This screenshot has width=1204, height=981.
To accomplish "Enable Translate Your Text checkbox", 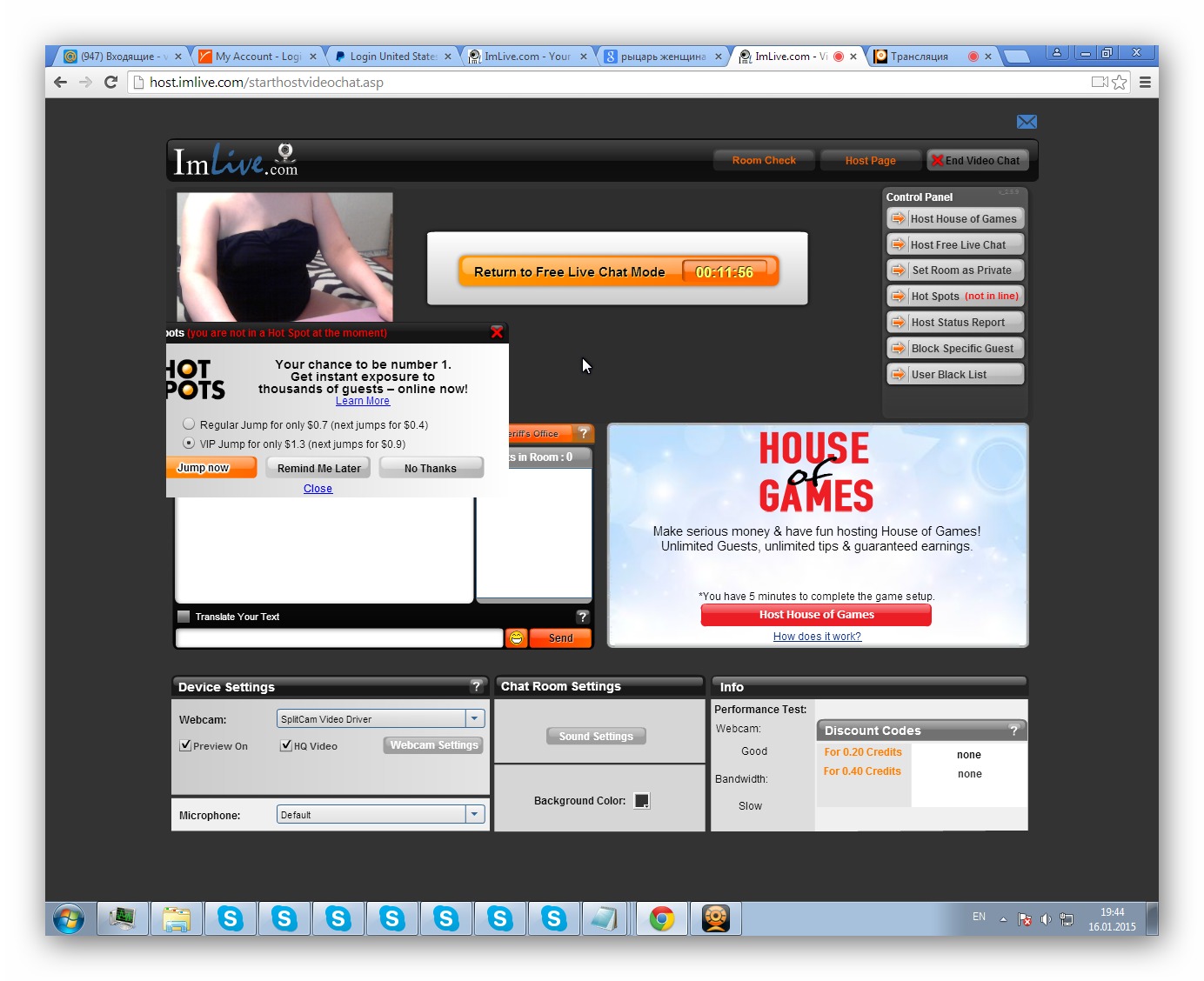I will (184, 617).
